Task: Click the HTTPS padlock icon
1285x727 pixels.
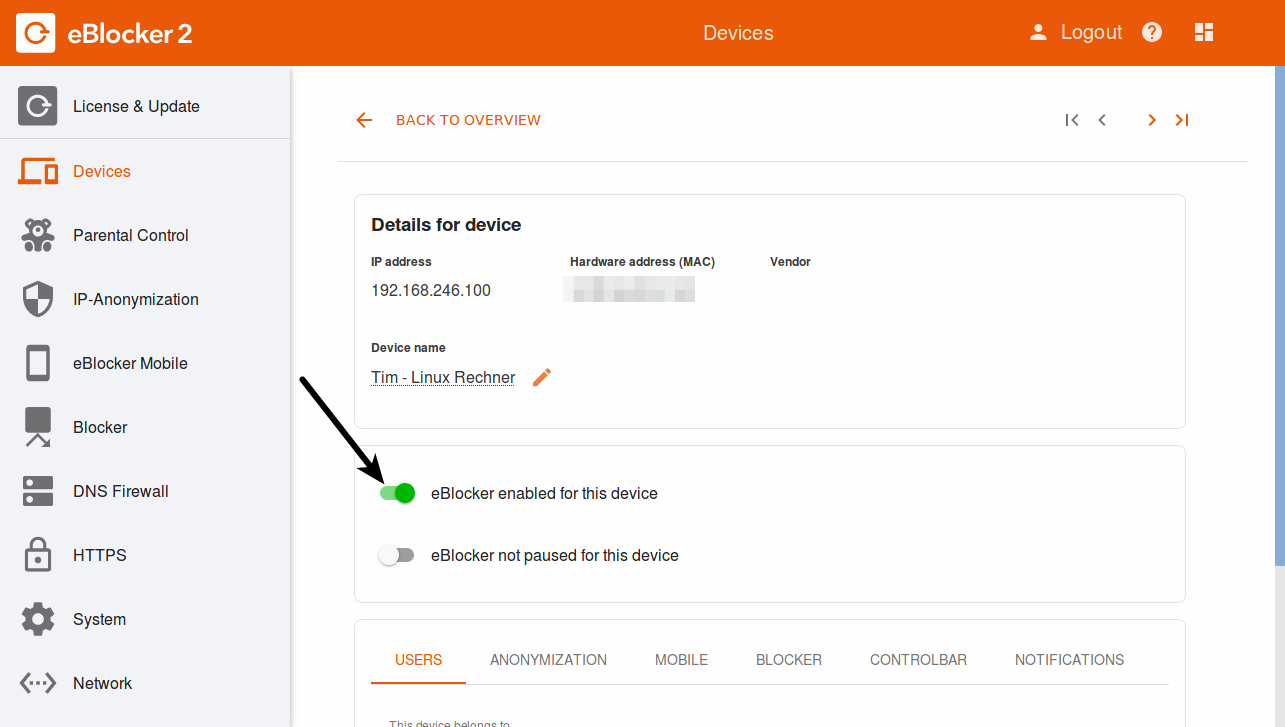Action: 38,555
